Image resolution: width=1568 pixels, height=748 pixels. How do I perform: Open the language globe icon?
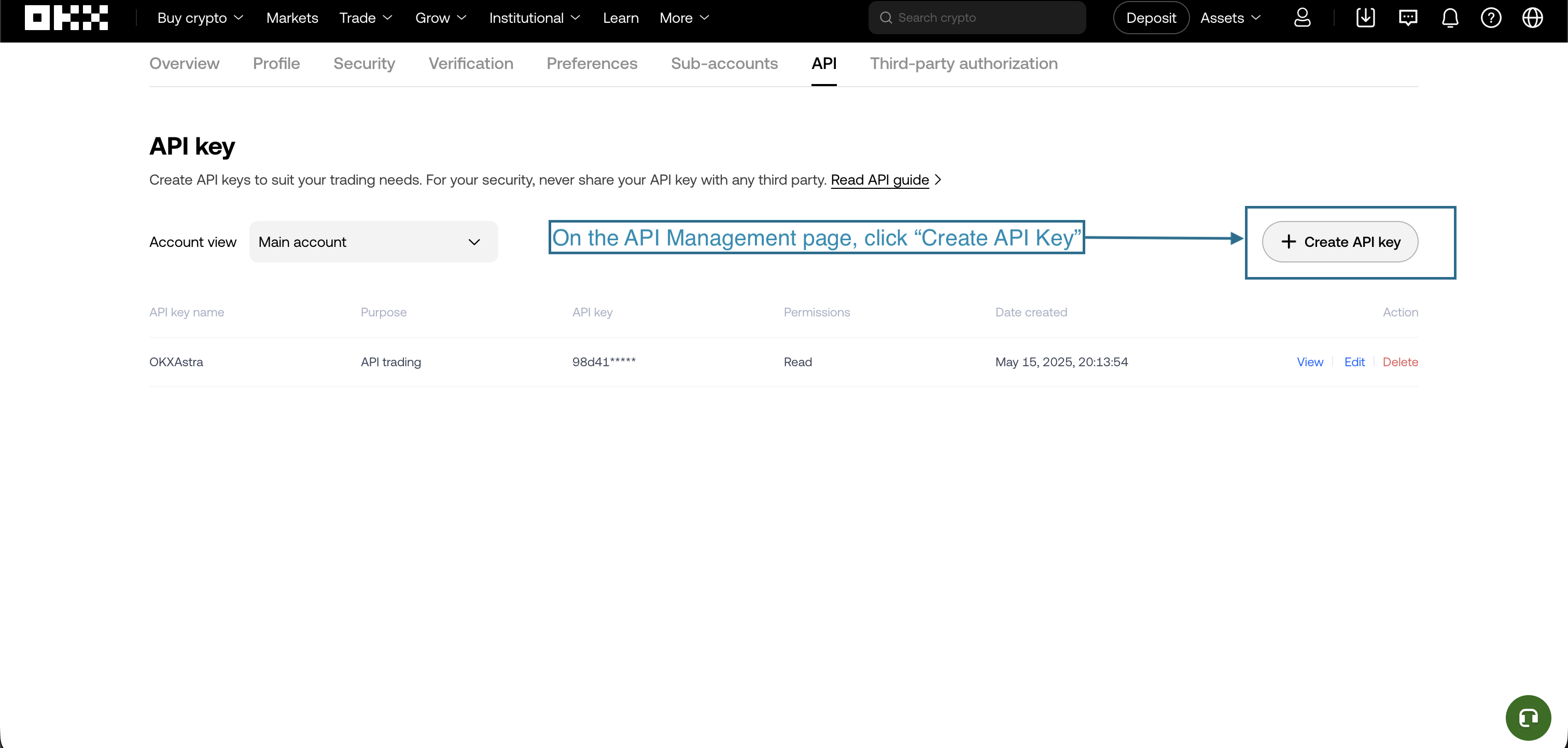pos(1532,18)
